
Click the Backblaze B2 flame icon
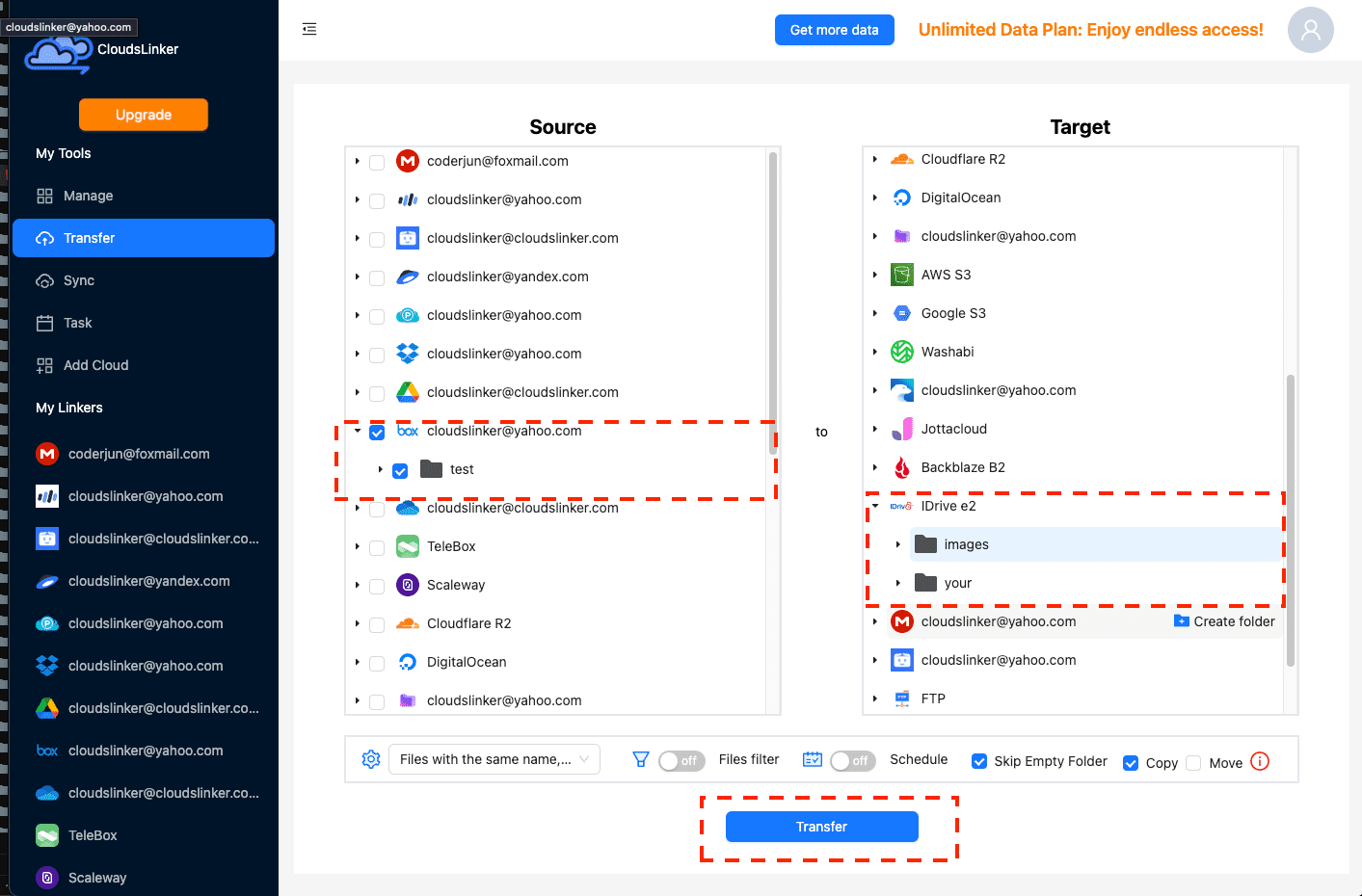point(902,467)
